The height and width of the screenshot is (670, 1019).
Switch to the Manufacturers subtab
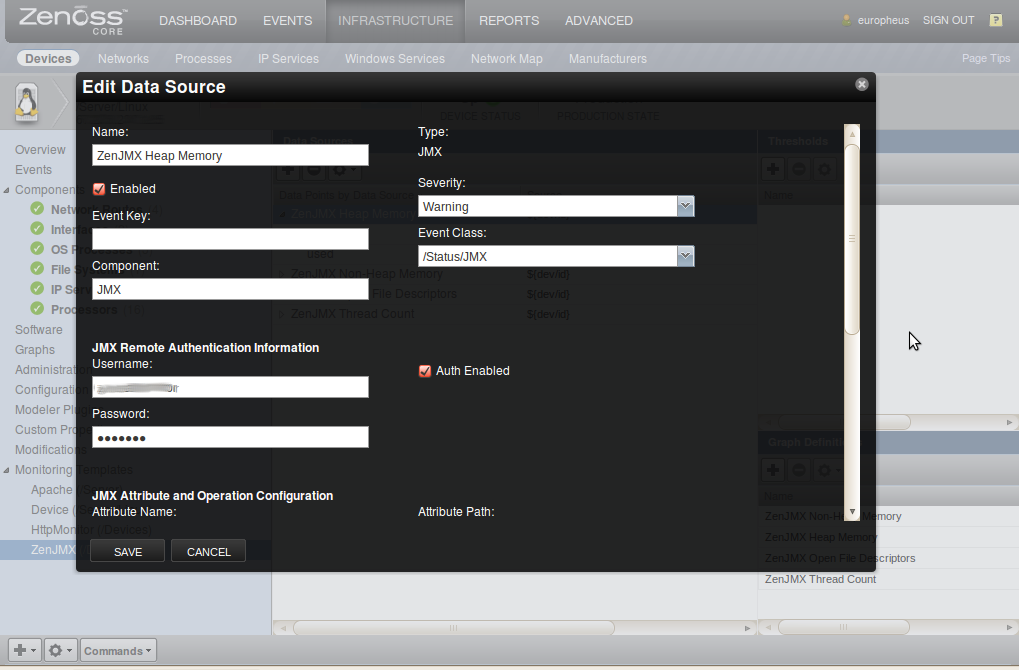[x=608, y=58]
